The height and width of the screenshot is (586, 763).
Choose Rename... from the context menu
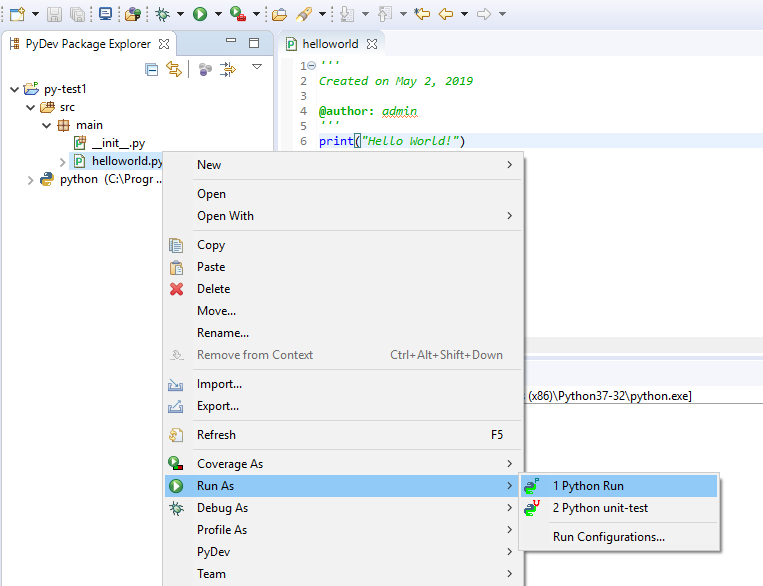click(344, 333)
